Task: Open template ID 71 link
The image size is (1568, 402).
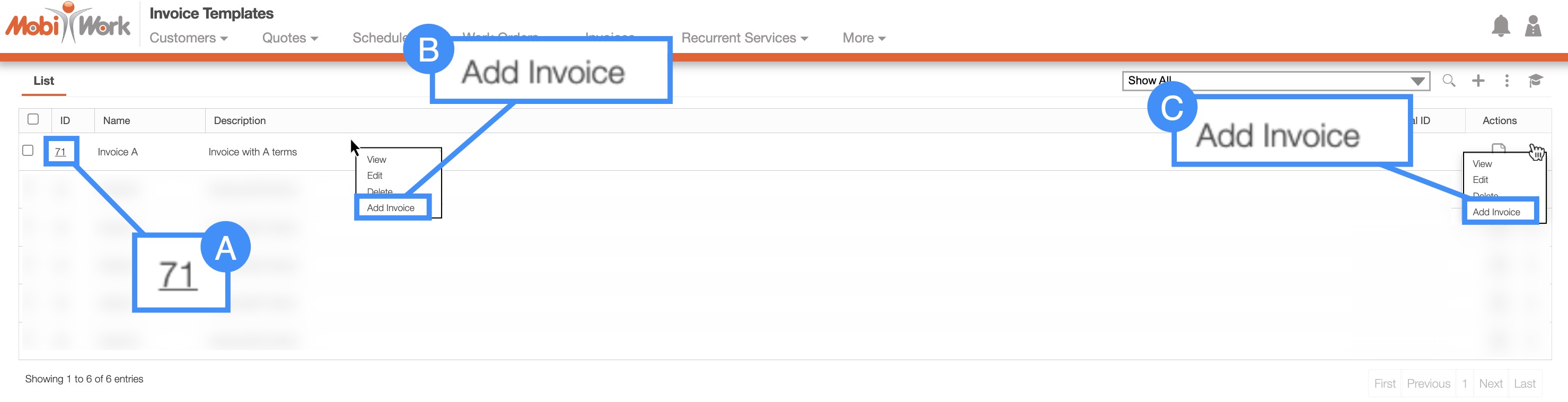Action: click(60, 152)
